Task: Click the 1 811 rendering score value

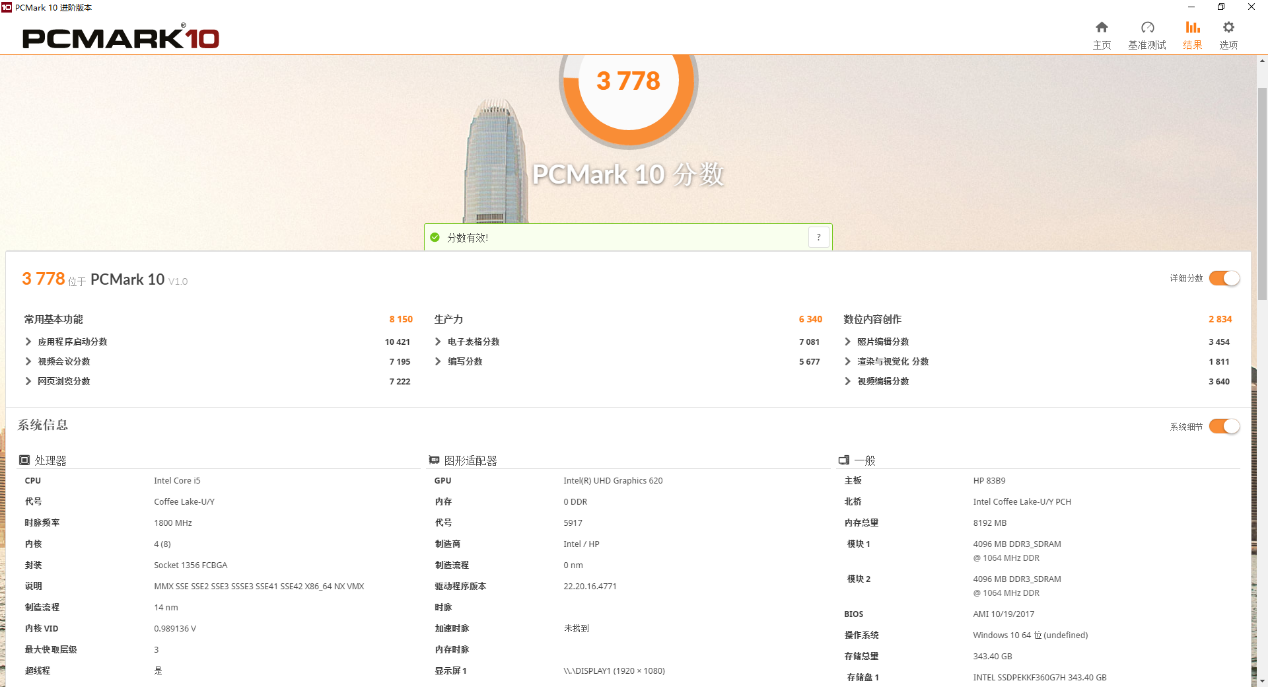Action: [x=1219, y=362]
